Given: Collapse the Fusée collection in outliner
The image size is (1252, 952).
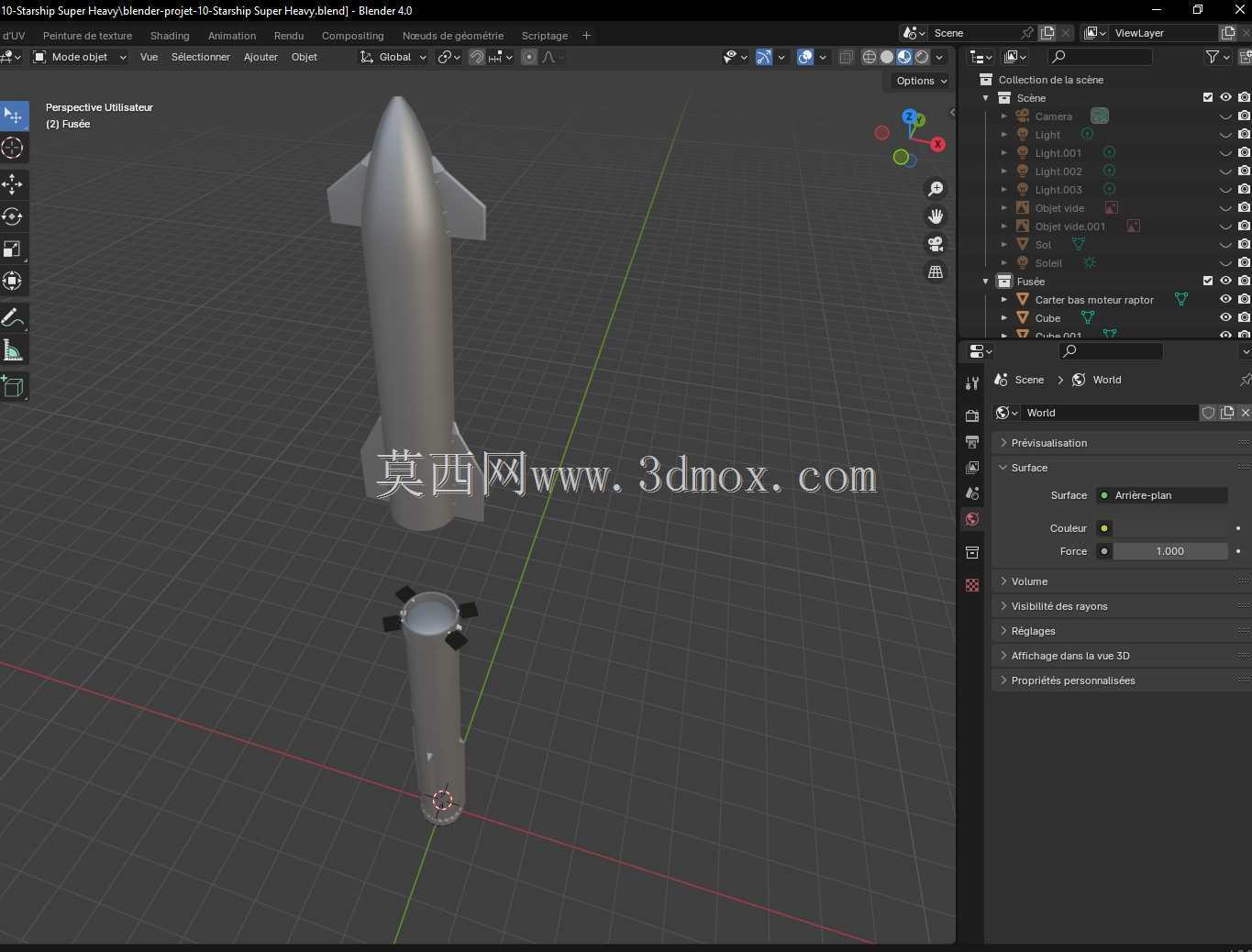Looking at the screenshot, I should [x=986, y=282].
